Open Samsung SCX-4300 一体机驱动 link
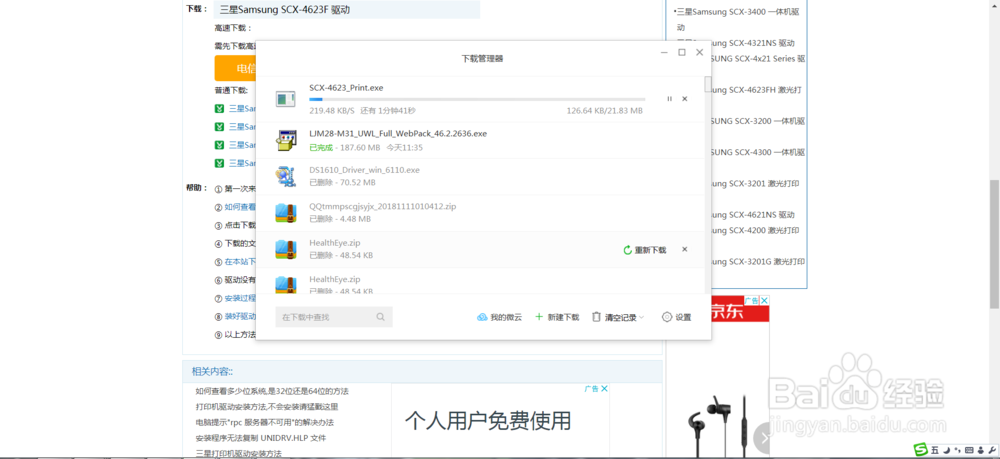This screenshot has height=459, width=1000. 758,152
